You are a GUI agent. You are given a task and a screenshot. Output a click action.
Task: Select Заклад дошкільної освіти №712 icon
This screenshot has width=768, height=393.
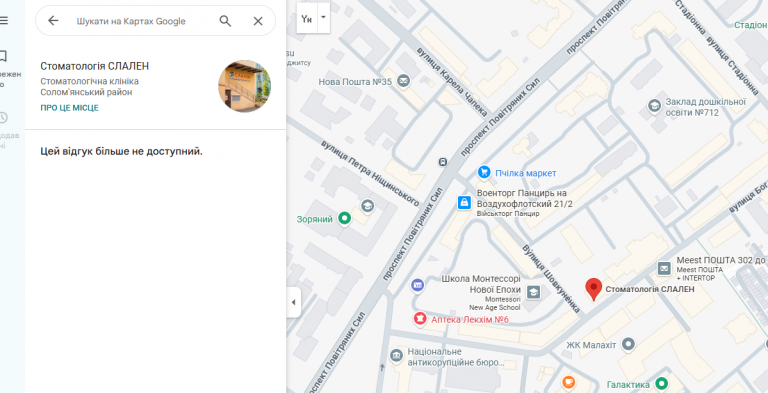654,106
